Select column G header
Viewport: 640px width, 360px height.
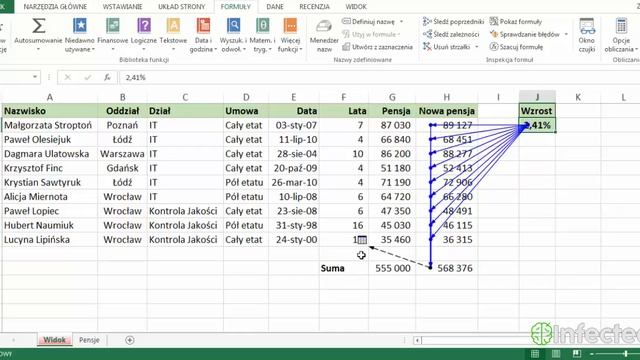point(392,97)
